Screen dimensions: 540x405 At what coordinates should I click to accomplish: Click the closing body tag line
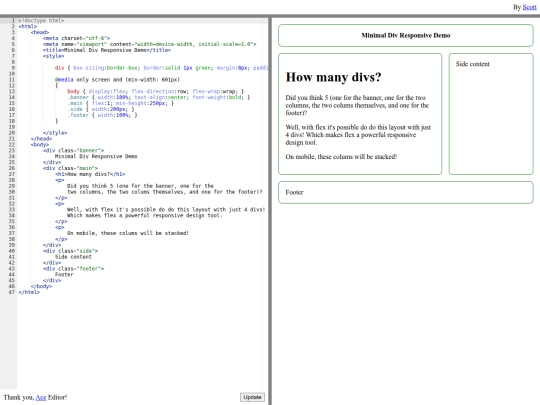(x=41, y=286)
